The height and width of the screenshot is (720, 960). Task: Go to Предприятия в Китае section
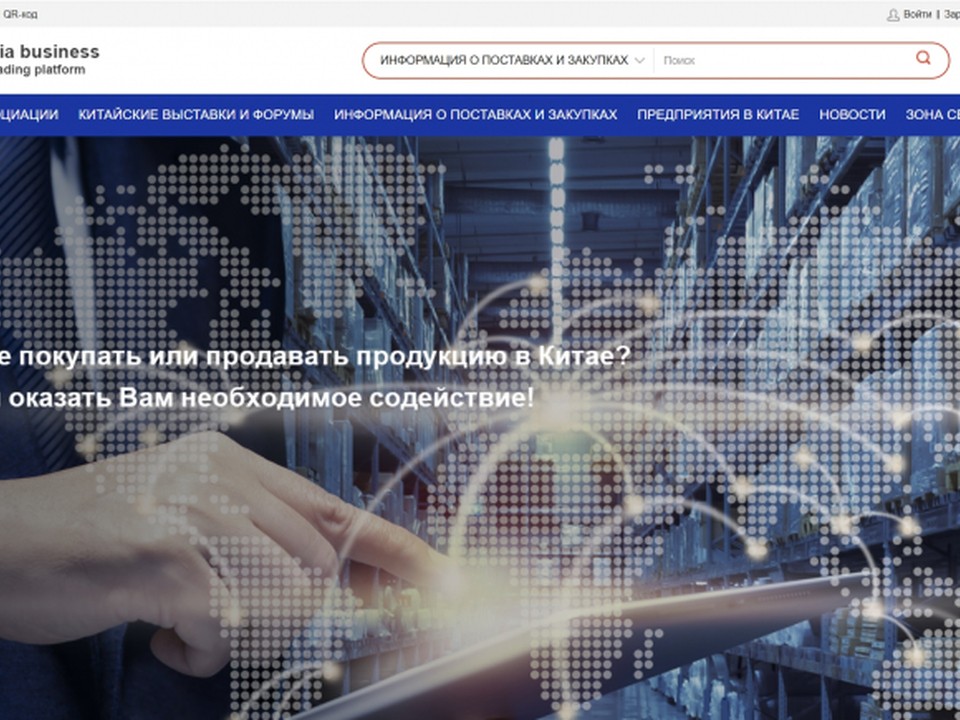tap(718, 114)
